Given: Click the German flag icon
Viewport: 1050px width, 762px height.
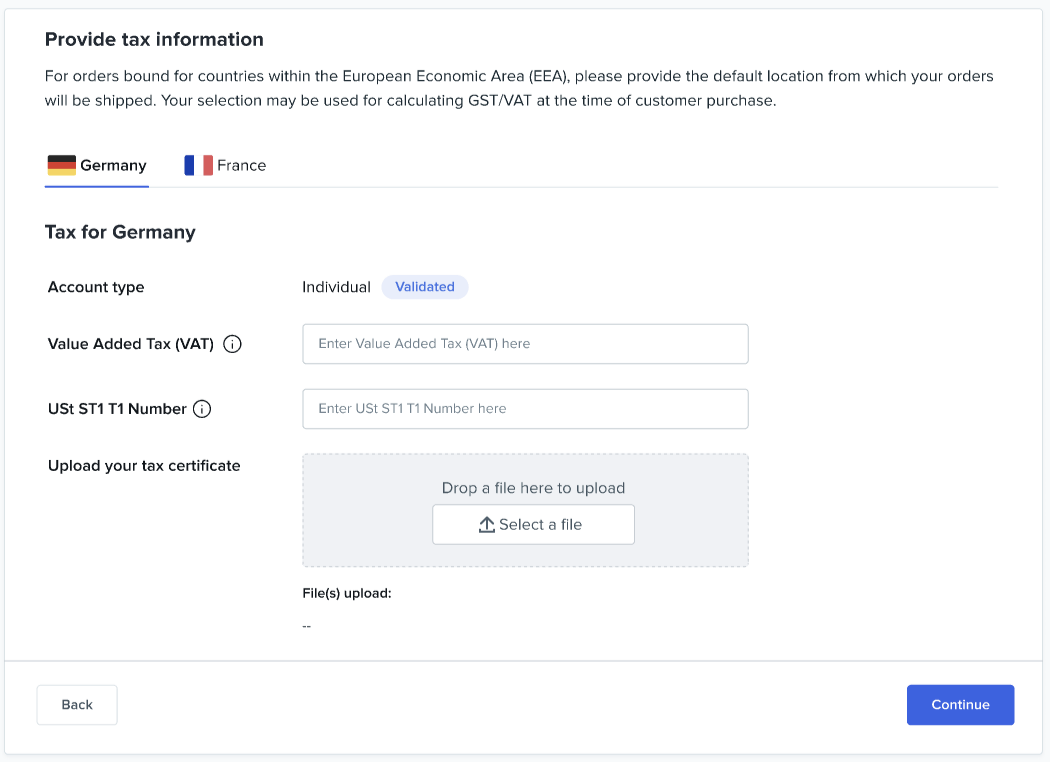Looking at the screenshot, I should pyautogui.click(x=61, y=165).
